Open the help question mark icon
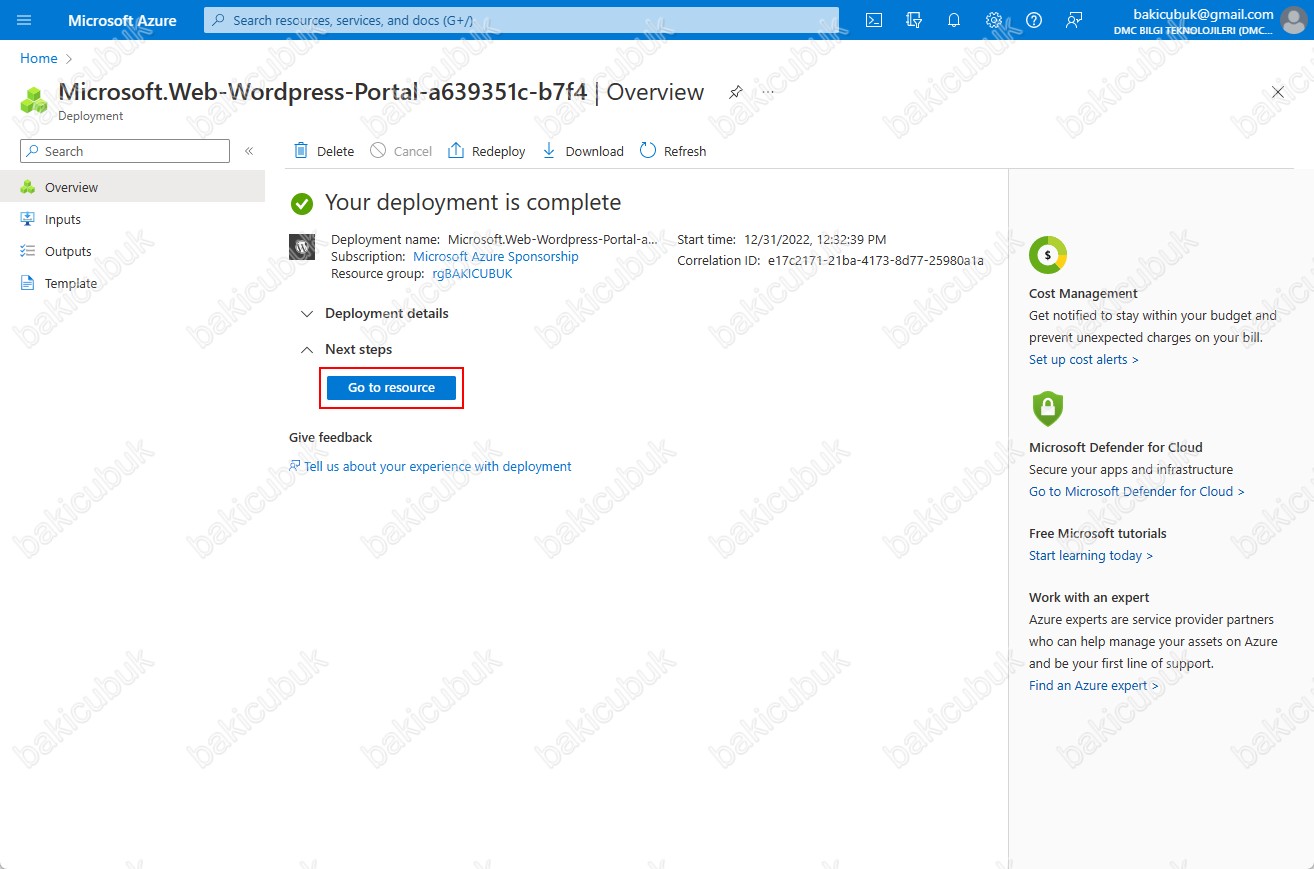1314x869 pixels. [x=1034, y=20]
